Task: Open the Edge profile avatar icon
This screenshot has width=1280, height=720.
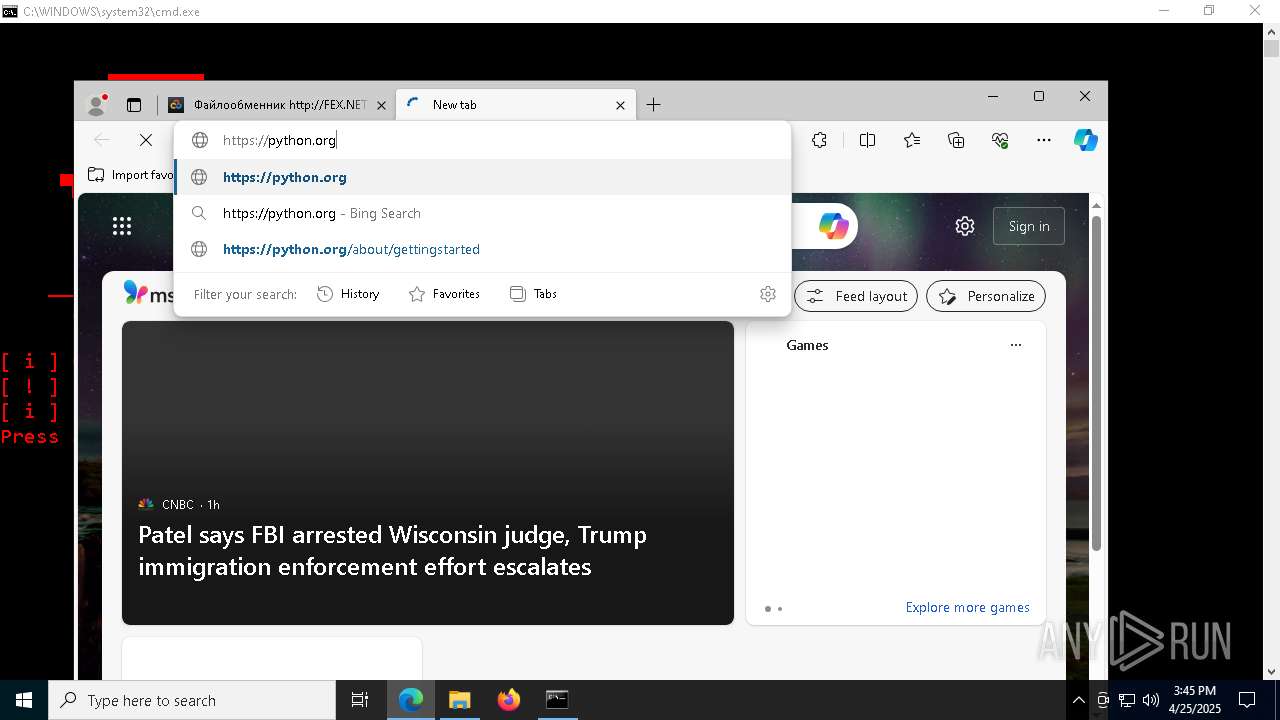Action: click(97, 104)
